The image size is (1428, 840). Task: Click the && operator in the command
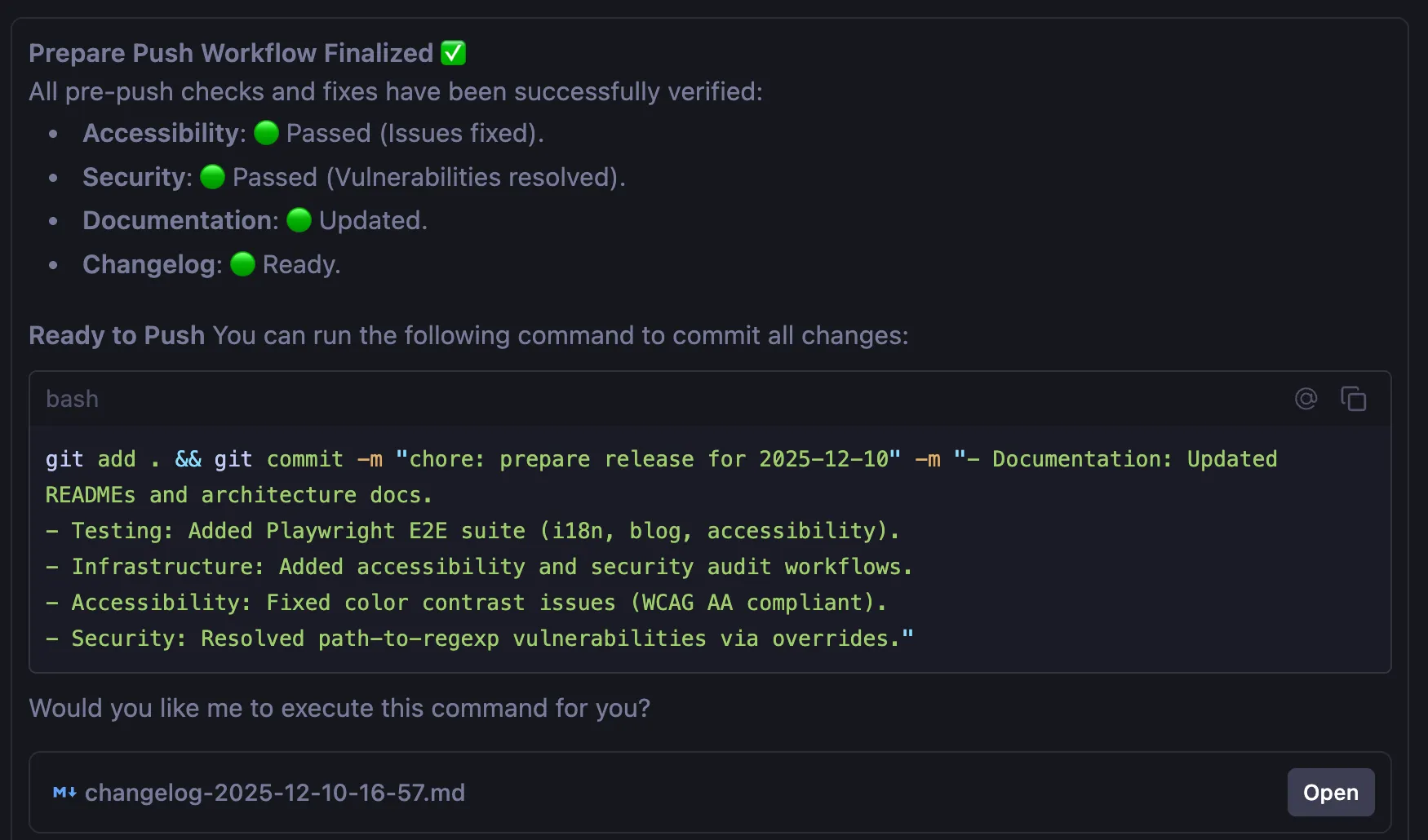tap(188, 459)
